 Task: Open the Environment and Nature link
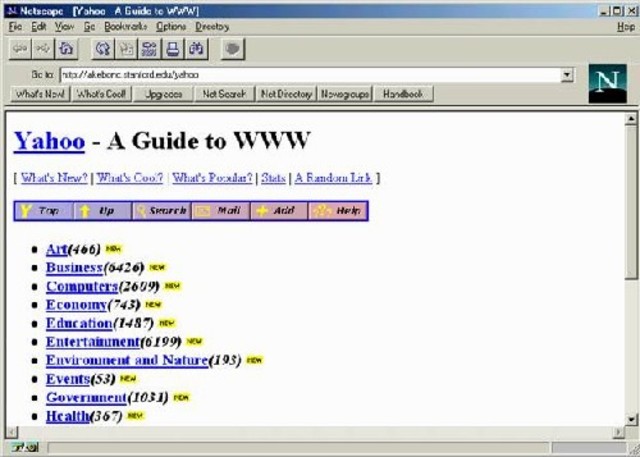pos(127,360)
